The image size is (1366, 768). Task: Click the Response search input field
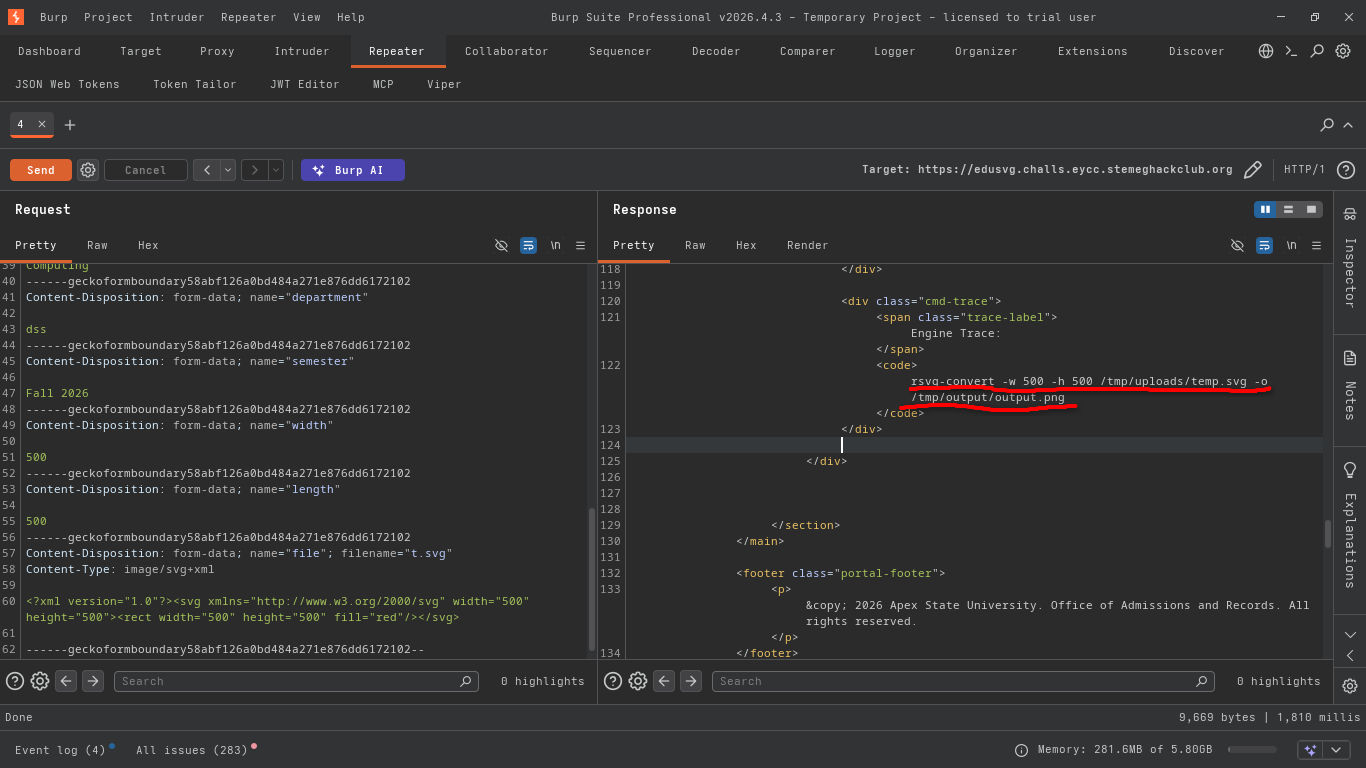963,681
